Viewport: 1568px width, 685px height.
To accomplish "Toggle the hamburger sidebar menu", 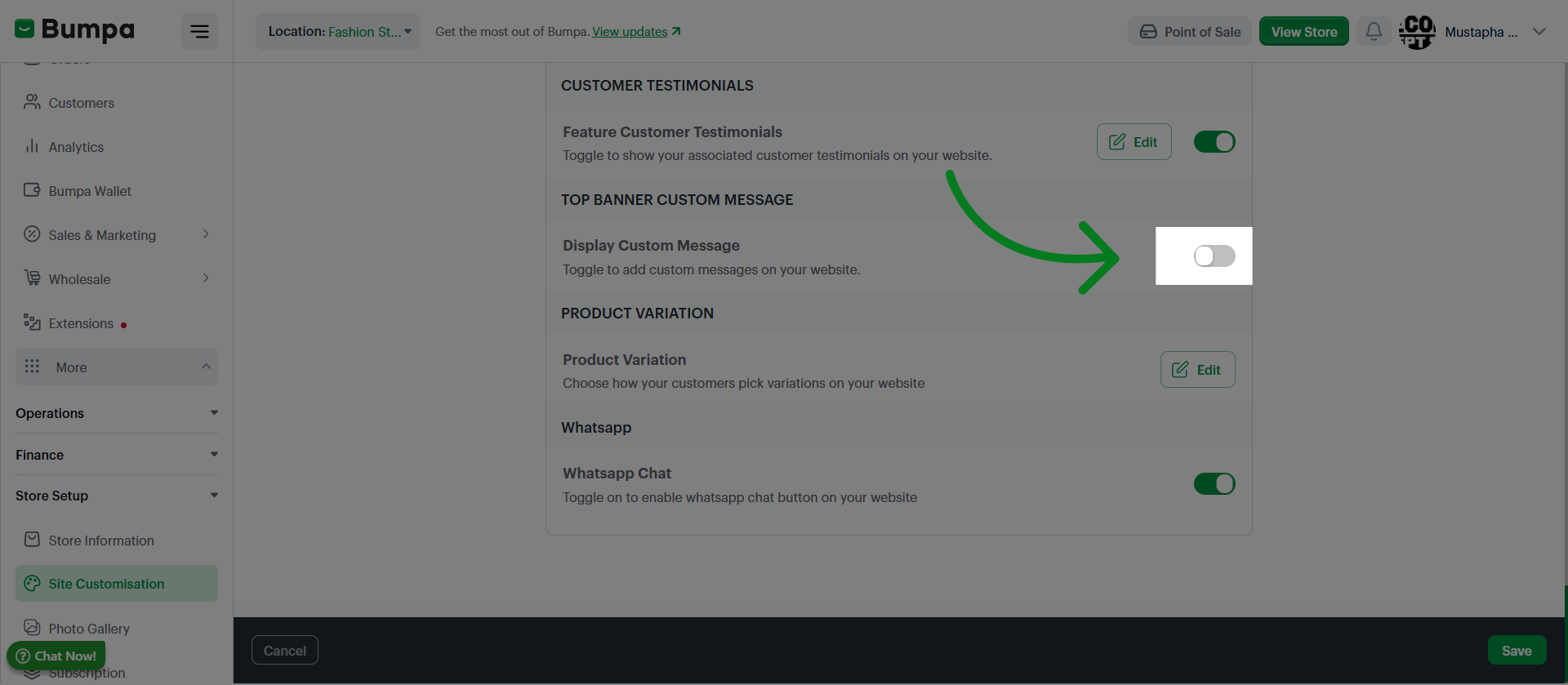I will (x=199, y=32).
